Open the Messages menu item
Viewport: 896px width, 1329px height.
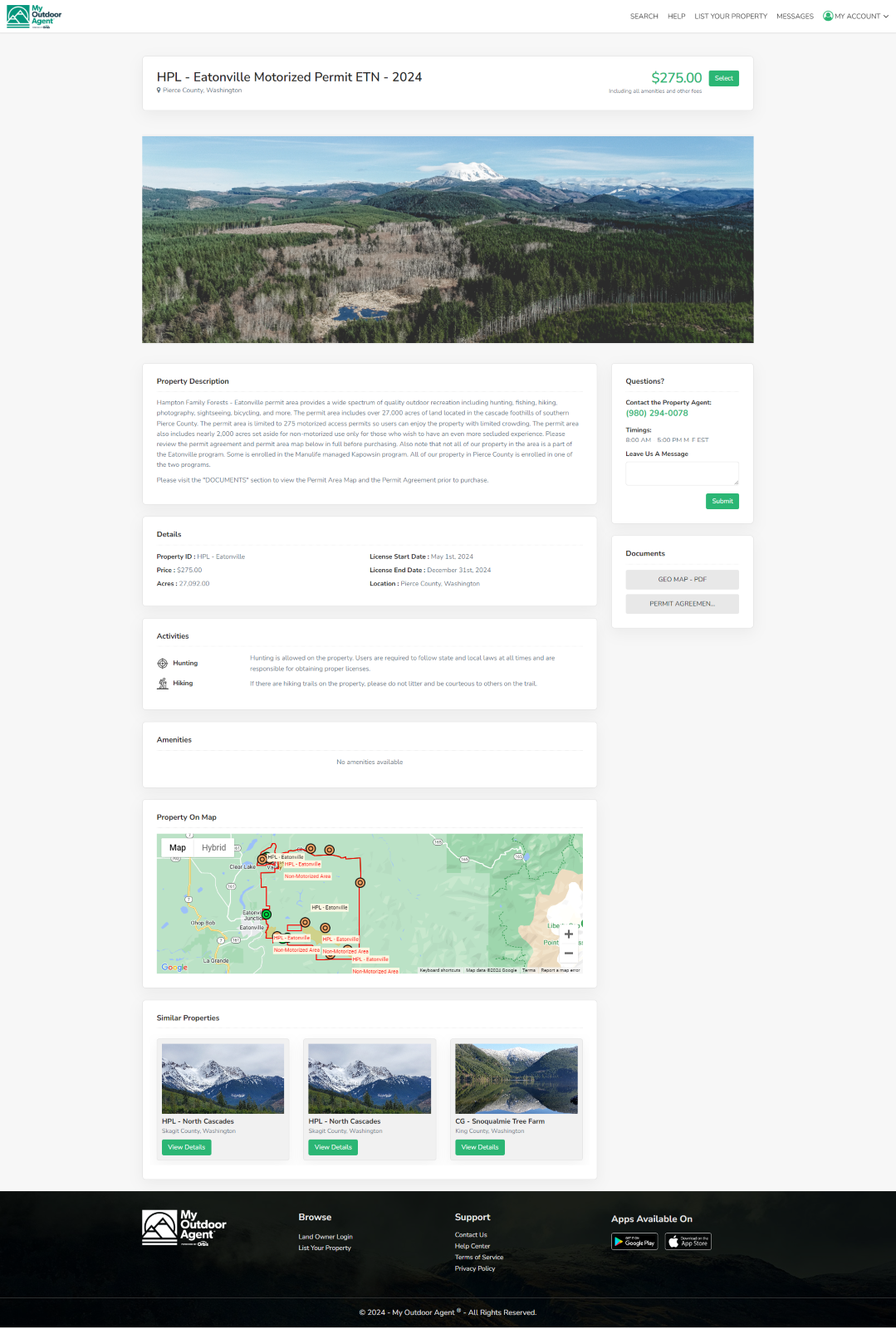tap(795, 16)
